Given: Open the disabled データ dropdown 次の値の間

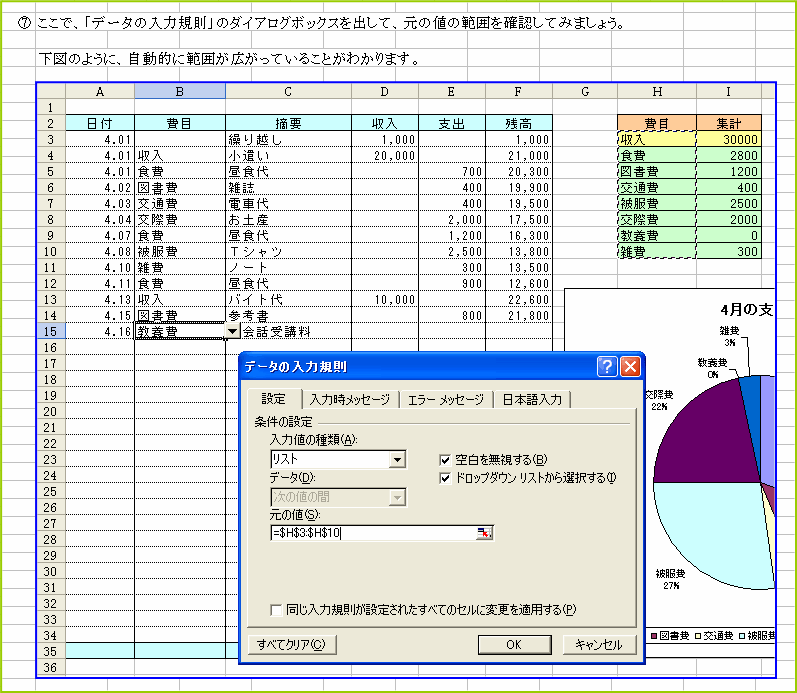Looking at the screenshot, I should pos(397,497).
